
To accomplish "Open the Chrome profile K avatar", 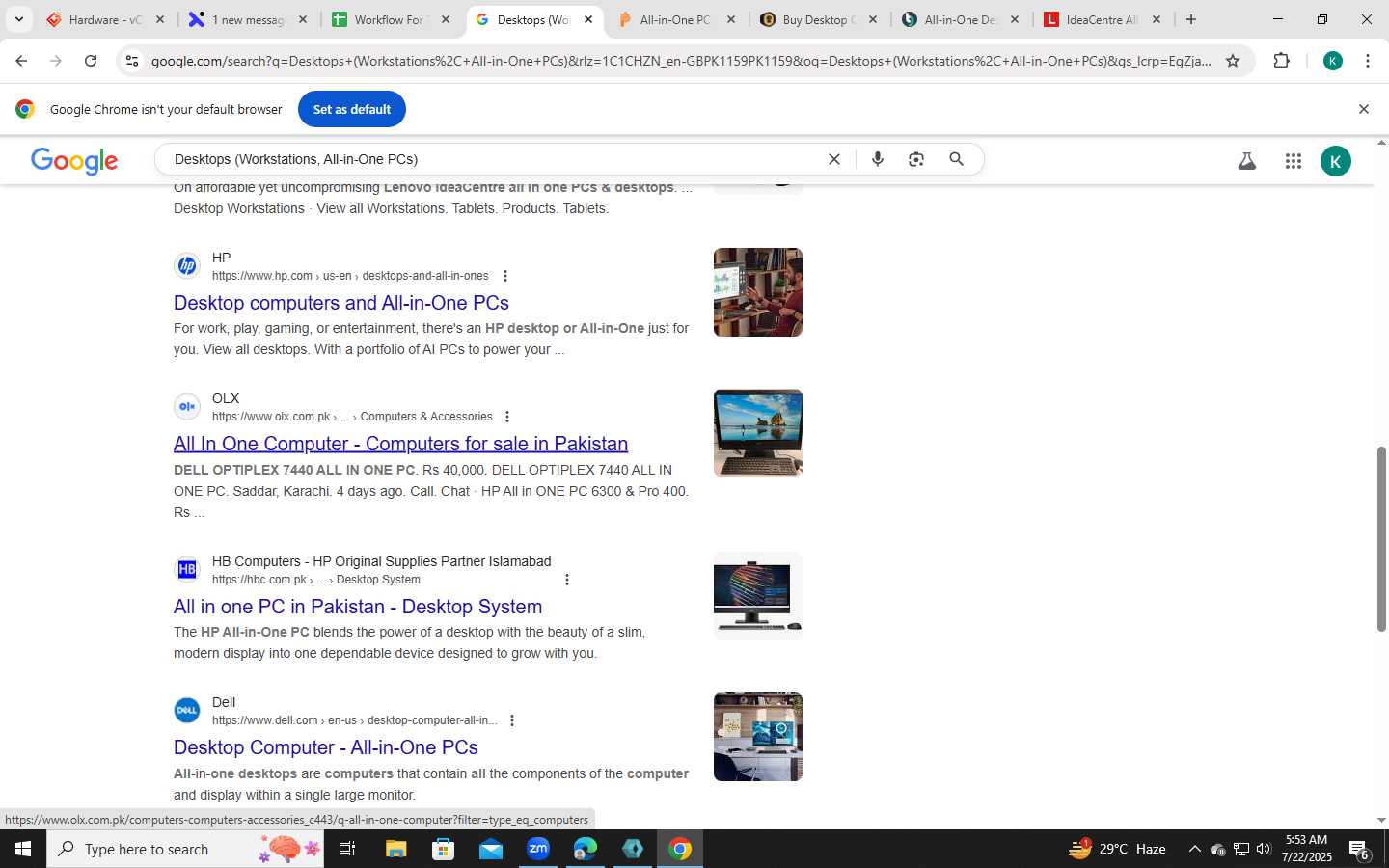I will [x=1333, y=61].
